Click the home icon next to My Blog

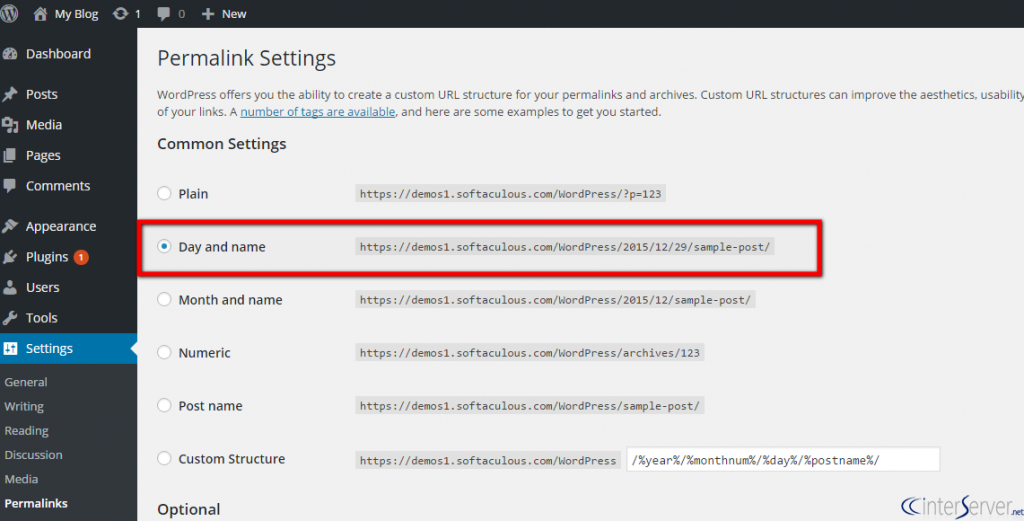click(x=40, y=14)
